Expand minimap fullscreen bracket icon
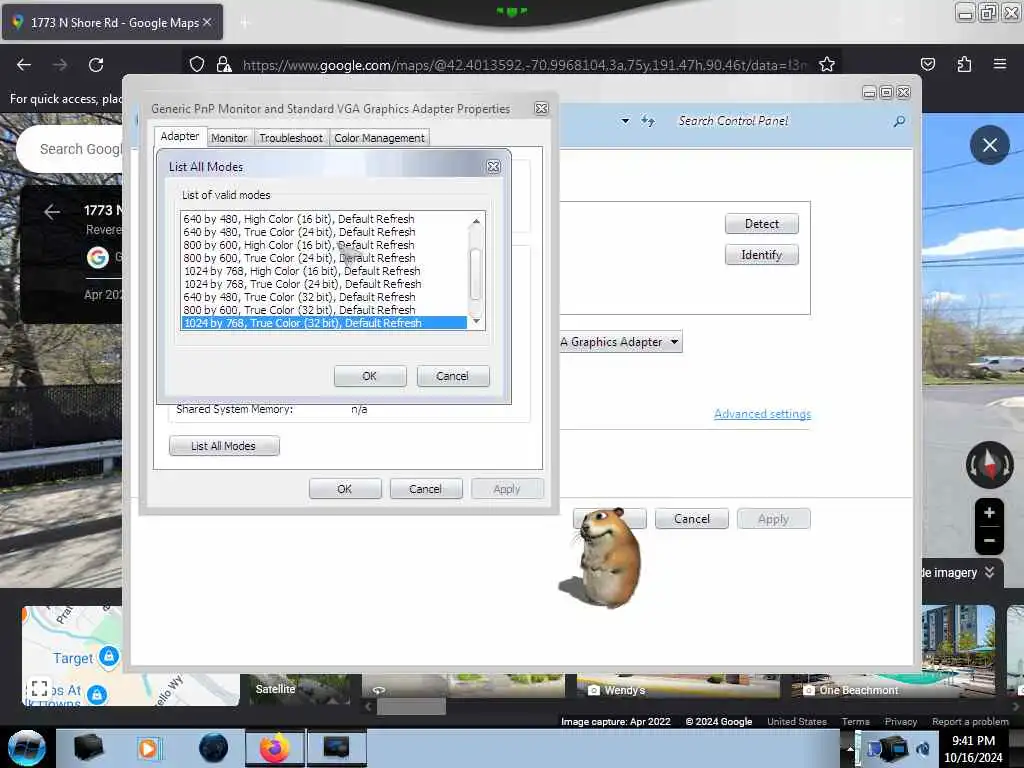The width and height of the screenshot is (1024, 768). coord(39,688)
